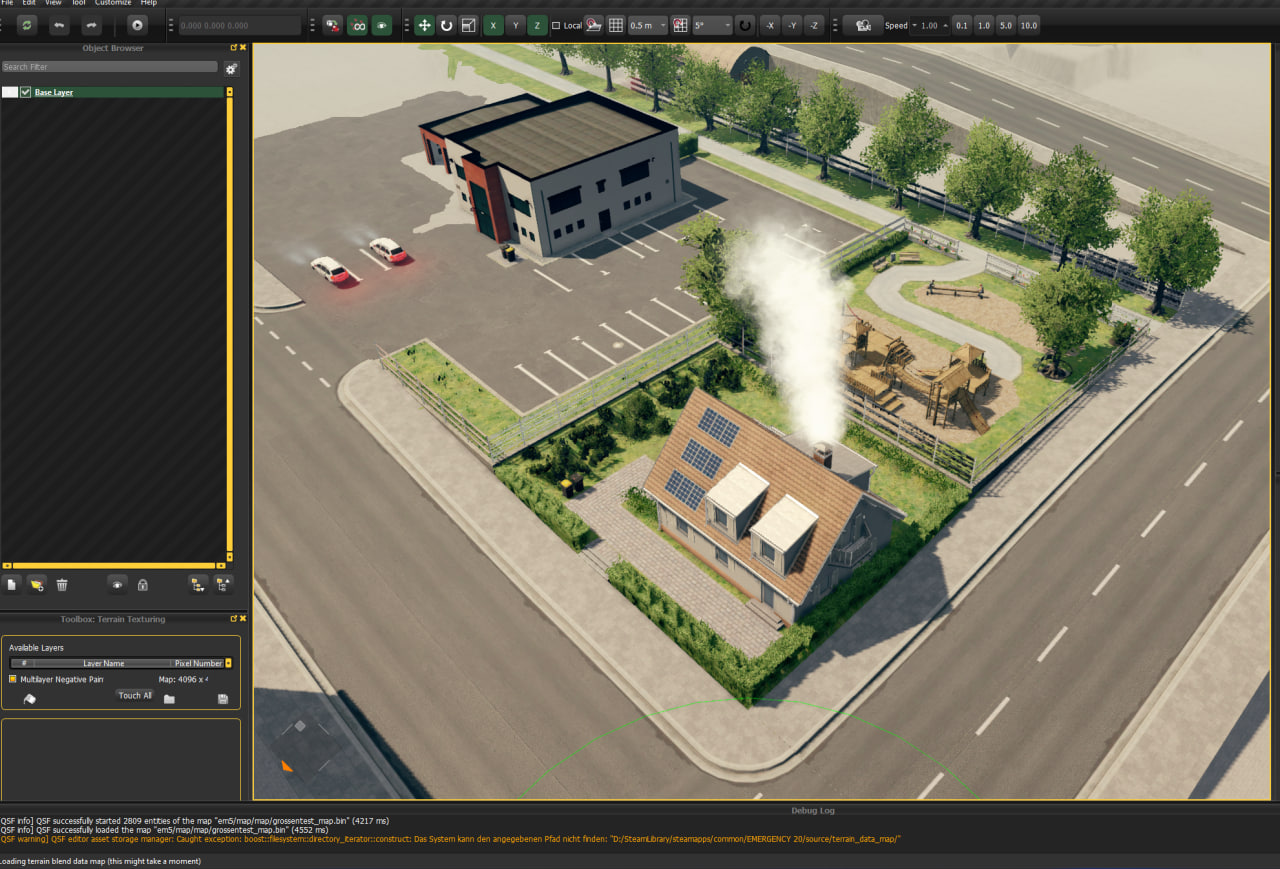
Task: Open the Help menu
Action: coord(148,3)
